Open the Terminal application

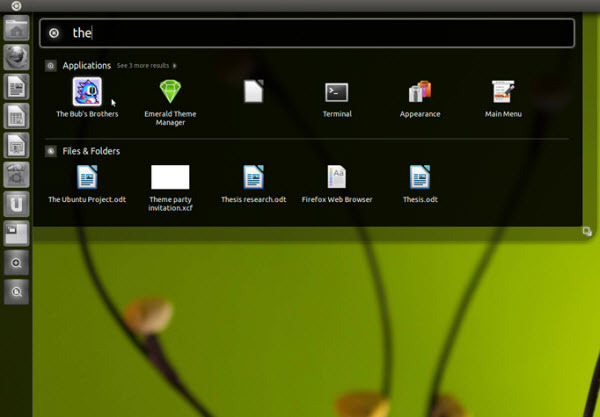(x=337, y=93)
